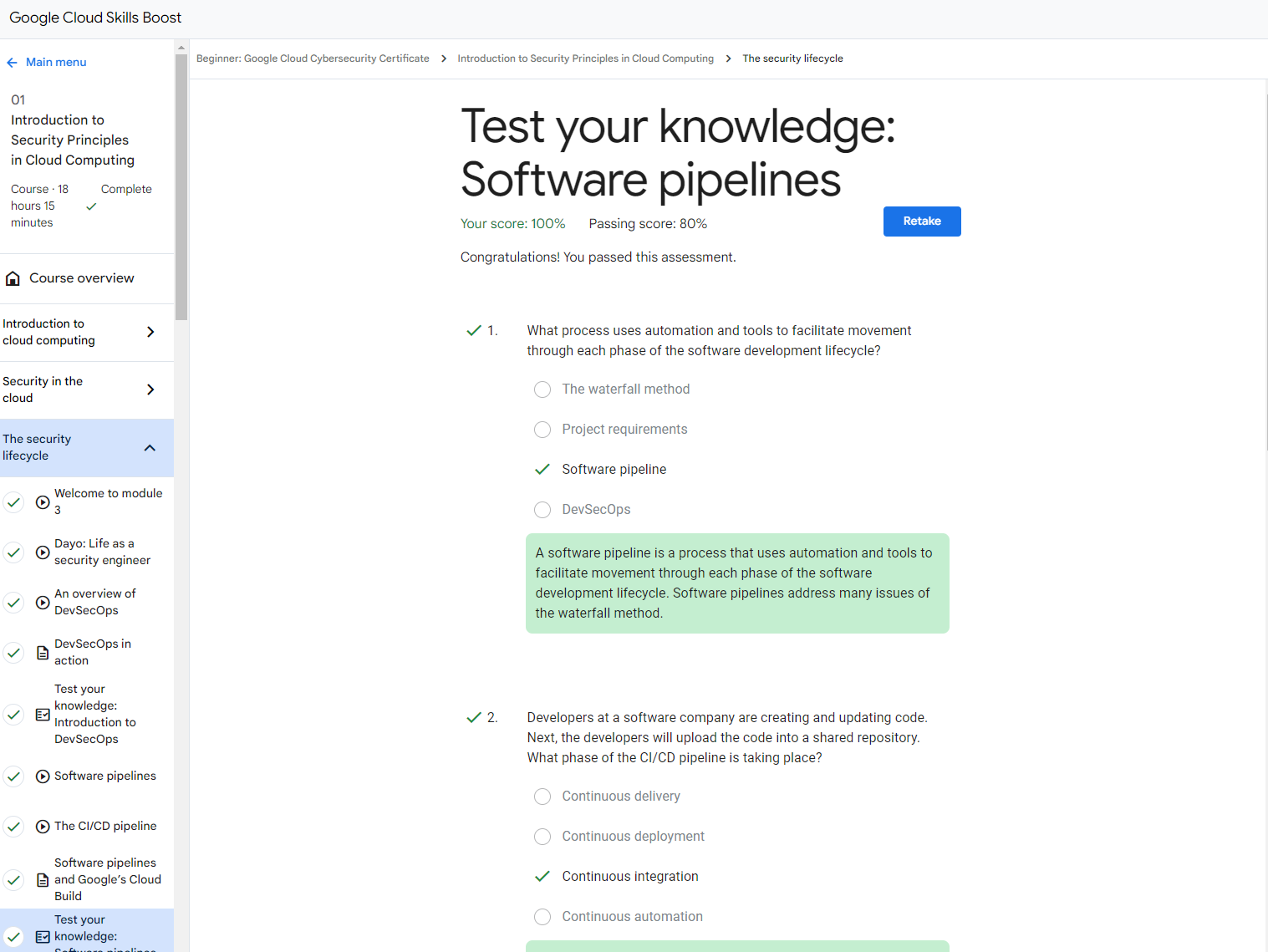Expand the Security in the cloud section
1268x952 pixels.
[x=150, y=389]
